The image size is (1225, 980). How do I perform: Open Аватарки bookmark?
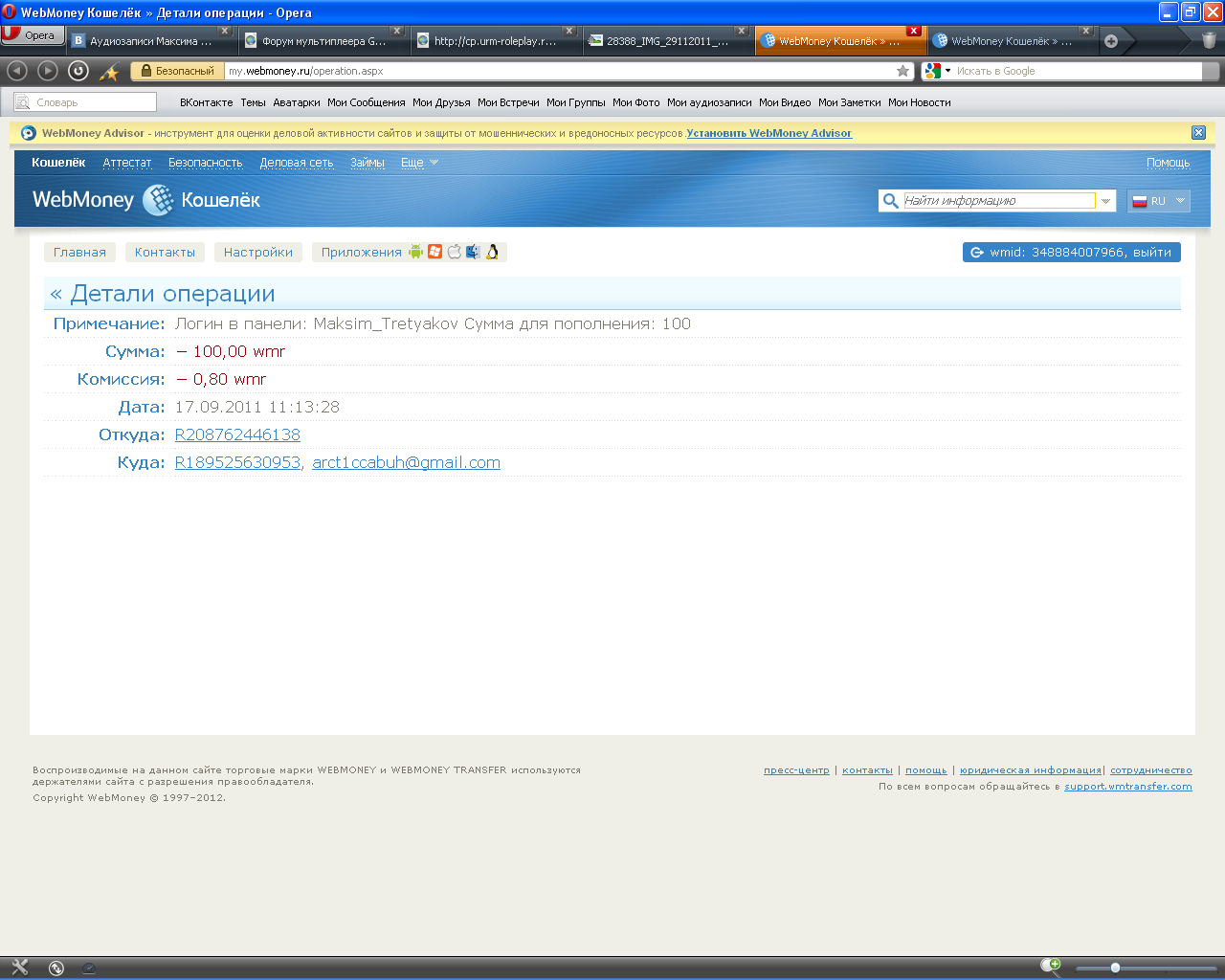(x=297, y=102)
